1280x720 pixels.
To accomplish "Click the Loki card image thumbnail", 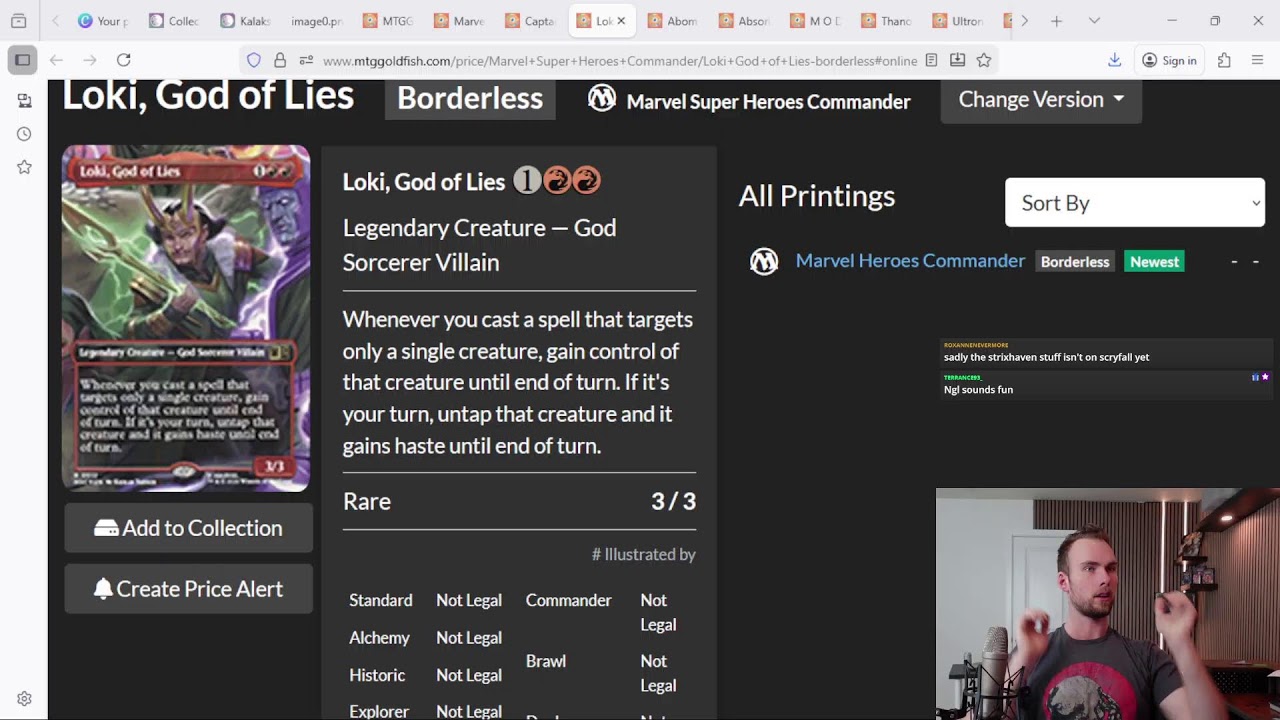I will pos(186,318).
